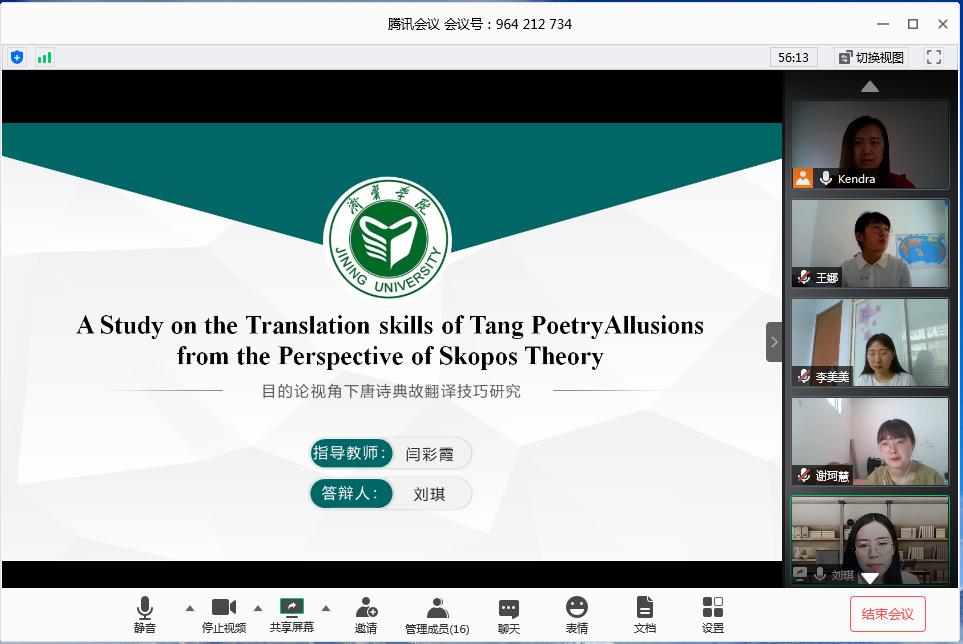Click the switch view button
This screenshot has height=644, width=963.
[871, 57]
